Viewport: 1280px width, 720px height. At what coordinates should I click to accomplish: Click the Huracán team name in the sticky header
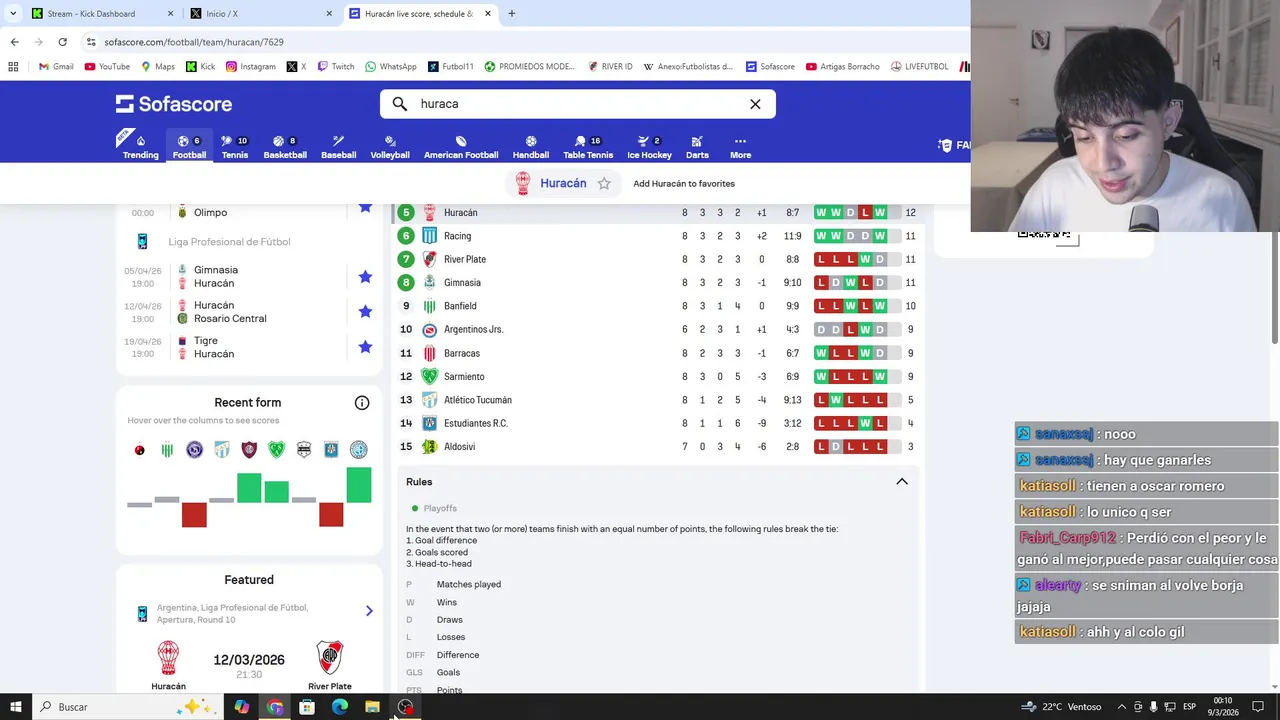coord(563,184)
